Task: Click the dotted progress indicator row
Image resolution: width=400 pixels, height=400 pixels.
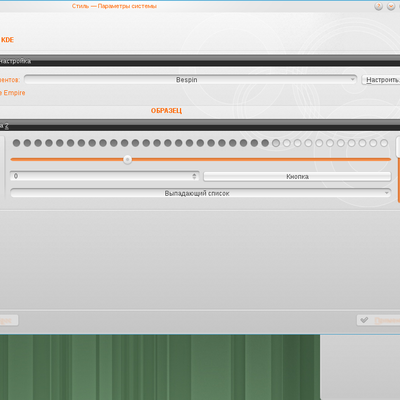Action: [200, 143]
